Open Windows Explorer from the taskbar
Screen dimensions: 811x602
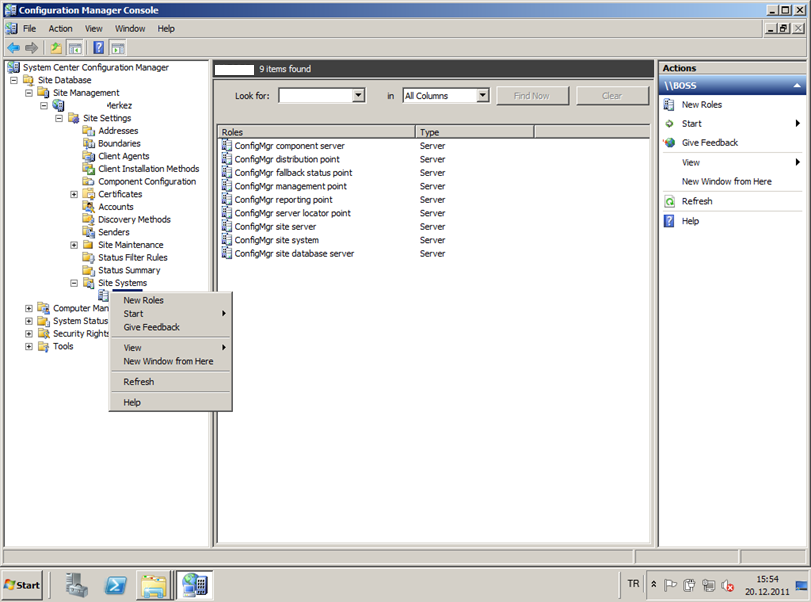(x=154, y=585)
